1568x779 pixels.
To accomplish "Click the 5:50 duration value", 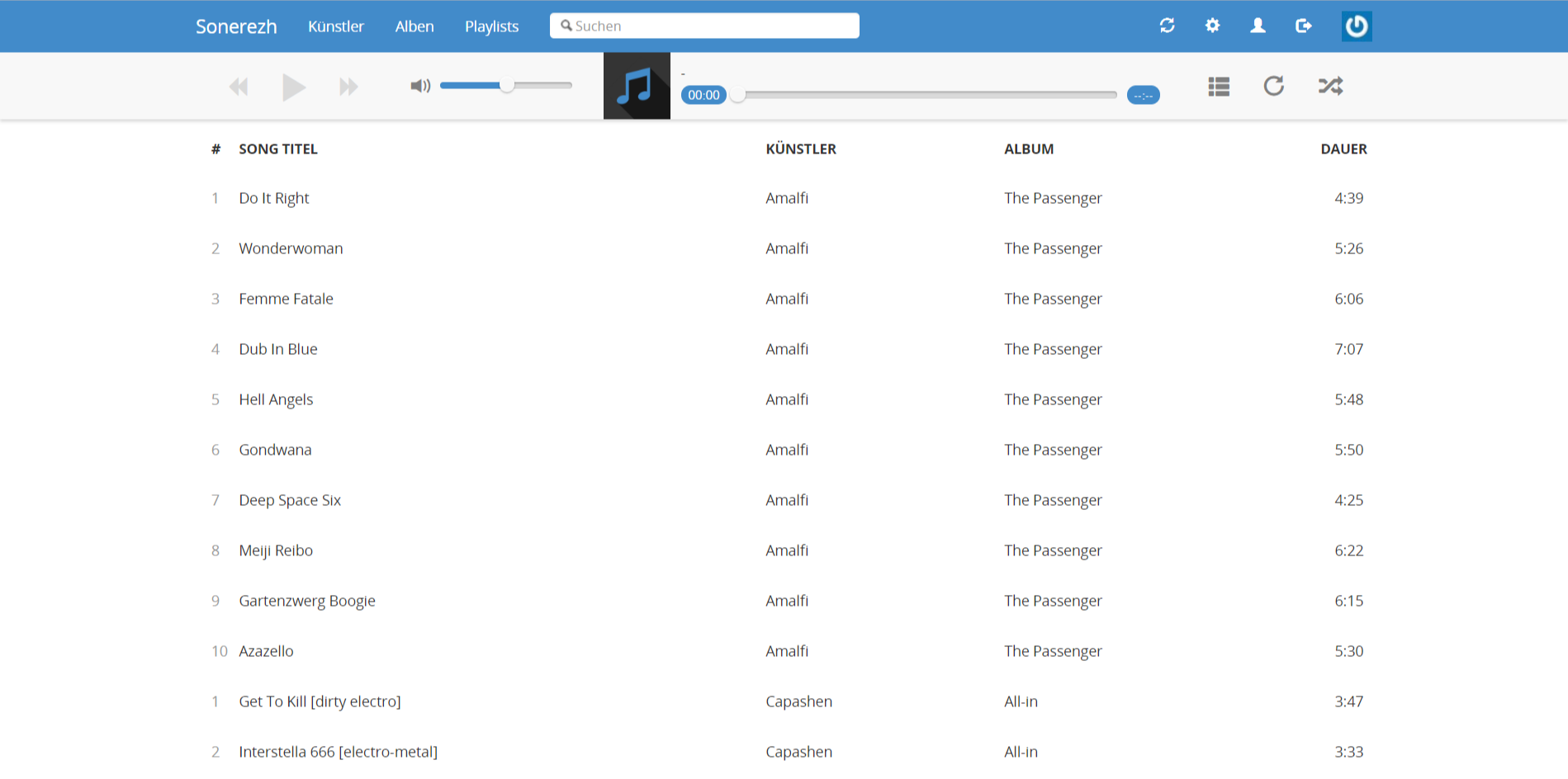I will pyautogui.click(x=1348, y=450).
